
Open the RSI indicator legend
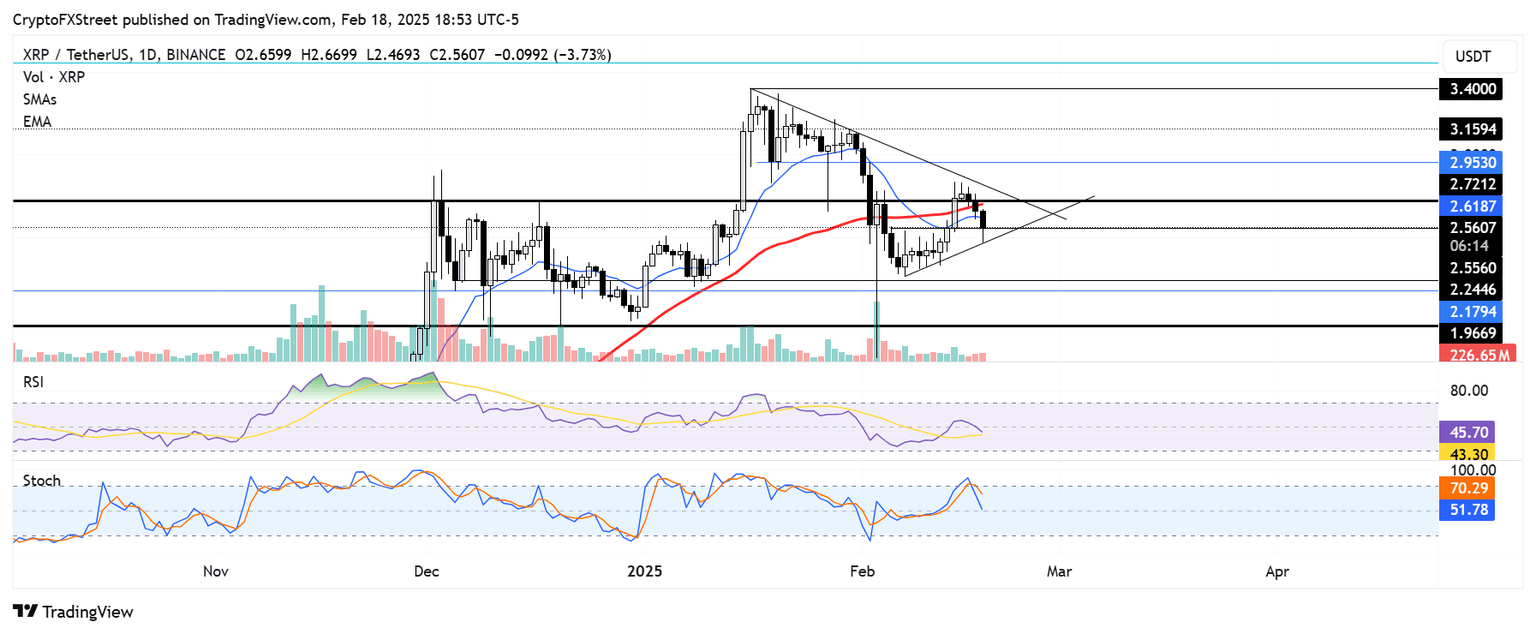33,382
